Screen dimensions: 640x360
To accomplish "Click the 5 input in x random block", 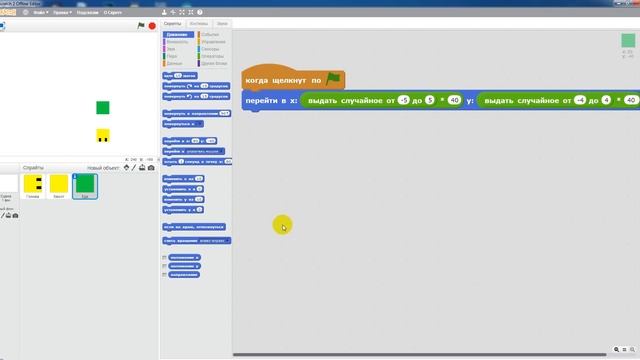I will (429, 100).
